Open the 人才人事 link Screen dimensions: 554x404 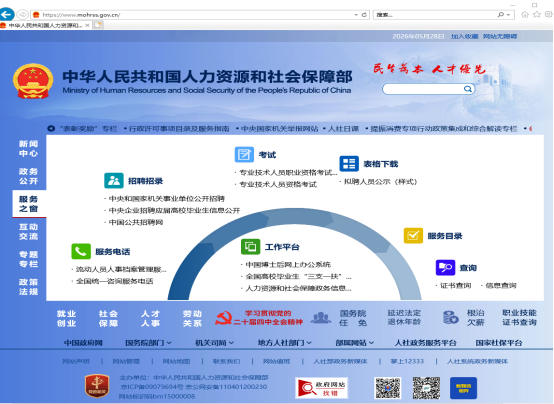(x=151, y=318)
